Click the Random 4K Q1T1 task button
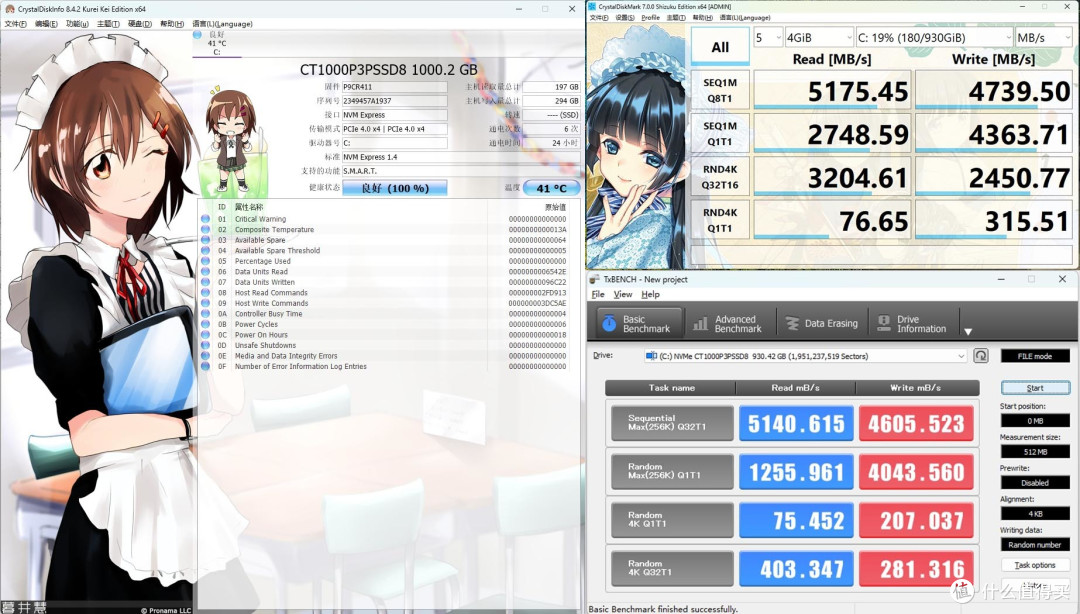The width and height of the screenshot is (1080, 614). (x=672, y=520)
